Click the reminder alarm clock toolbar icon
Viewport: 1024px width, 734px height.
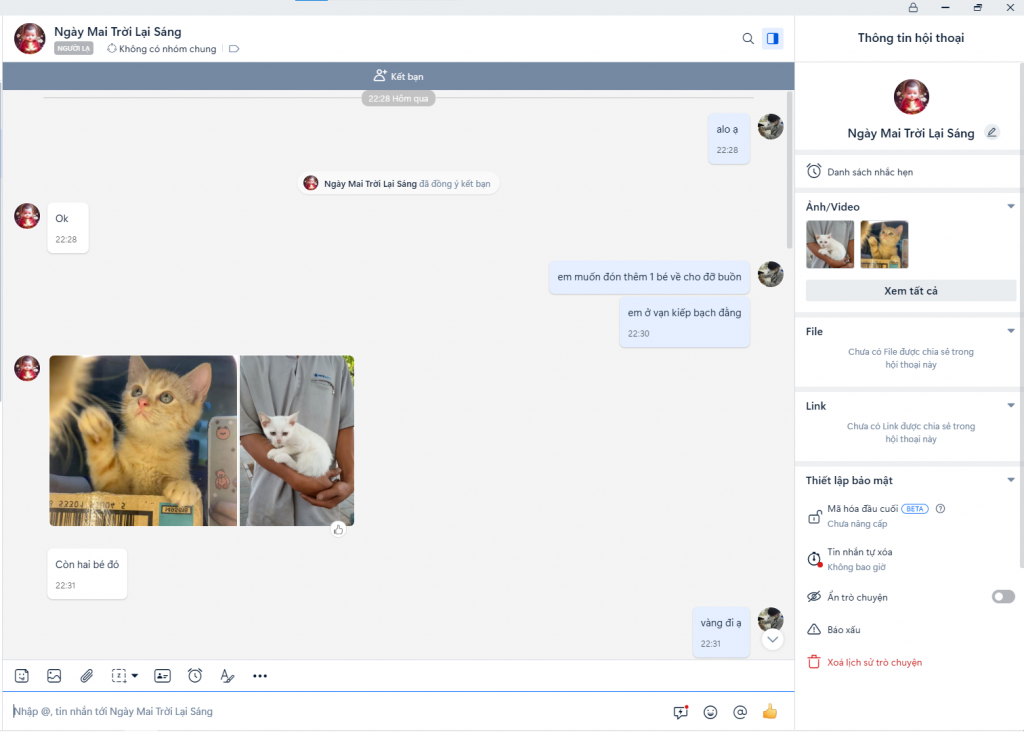tap(195, 676)
